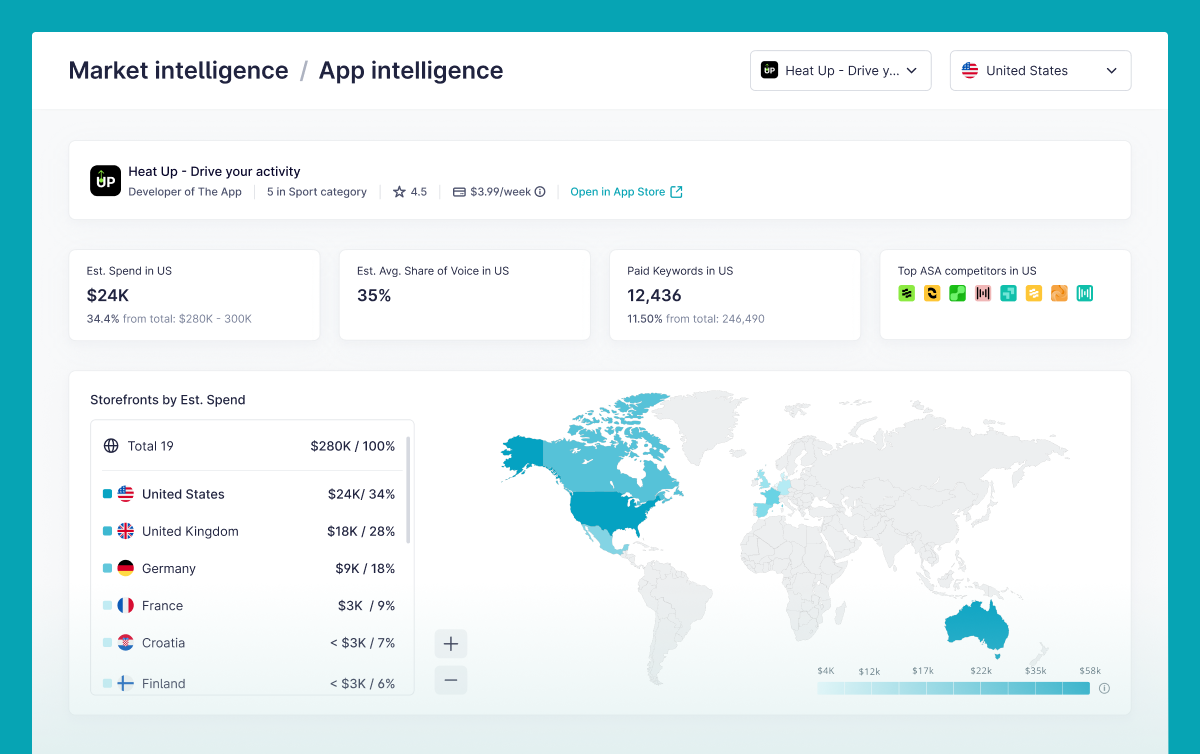The width and height of the screenshot is (1200, 754).
Task: Click the Storefronts by Est. Spend heading
Action: [x=168, y=400]
